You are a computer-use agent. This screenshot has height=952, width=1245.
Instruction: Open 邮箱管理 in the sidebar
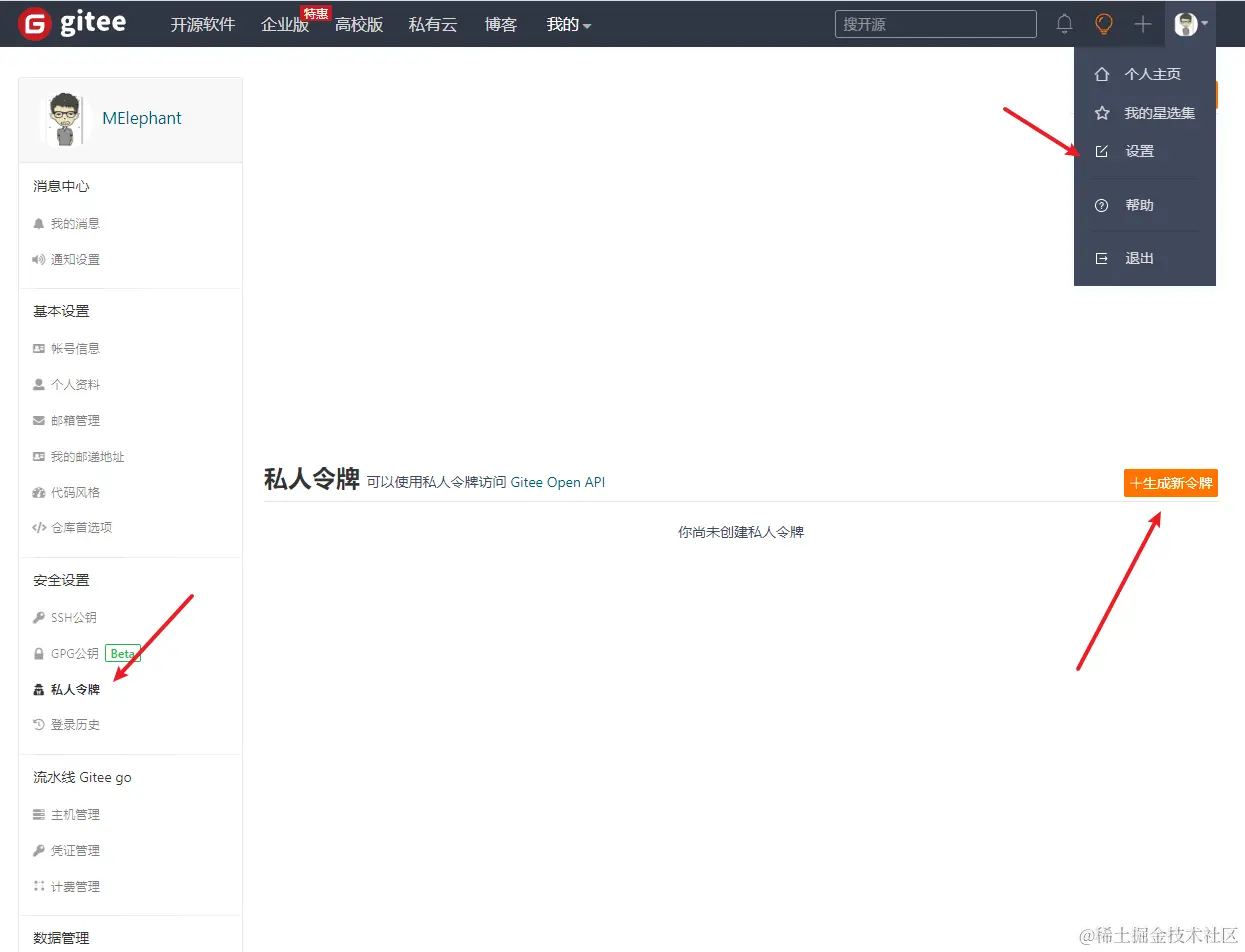75,421
